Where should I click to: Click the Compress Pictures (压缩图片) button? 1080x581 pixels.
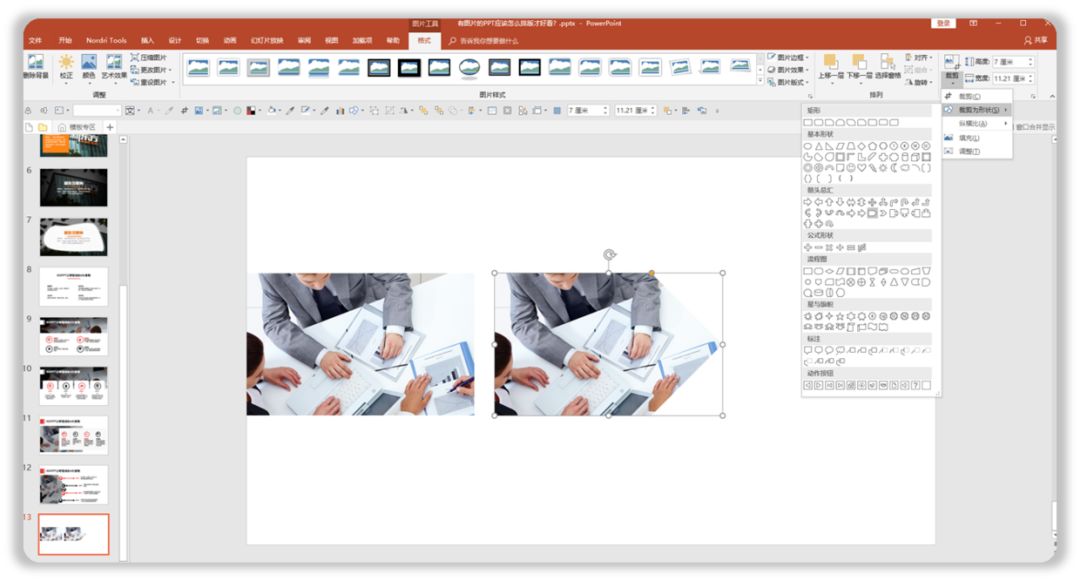(x=152, y=58)
